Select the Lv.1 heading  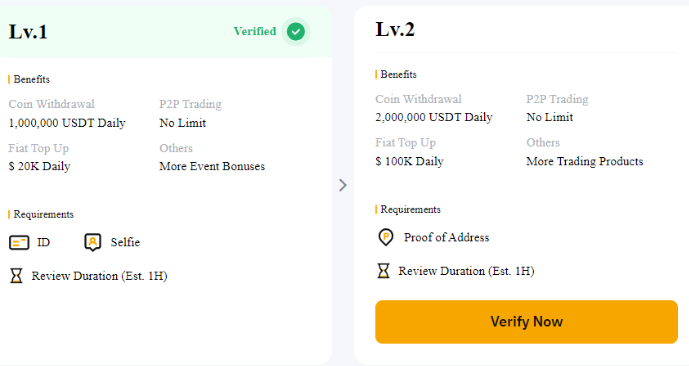click(28, 32)
